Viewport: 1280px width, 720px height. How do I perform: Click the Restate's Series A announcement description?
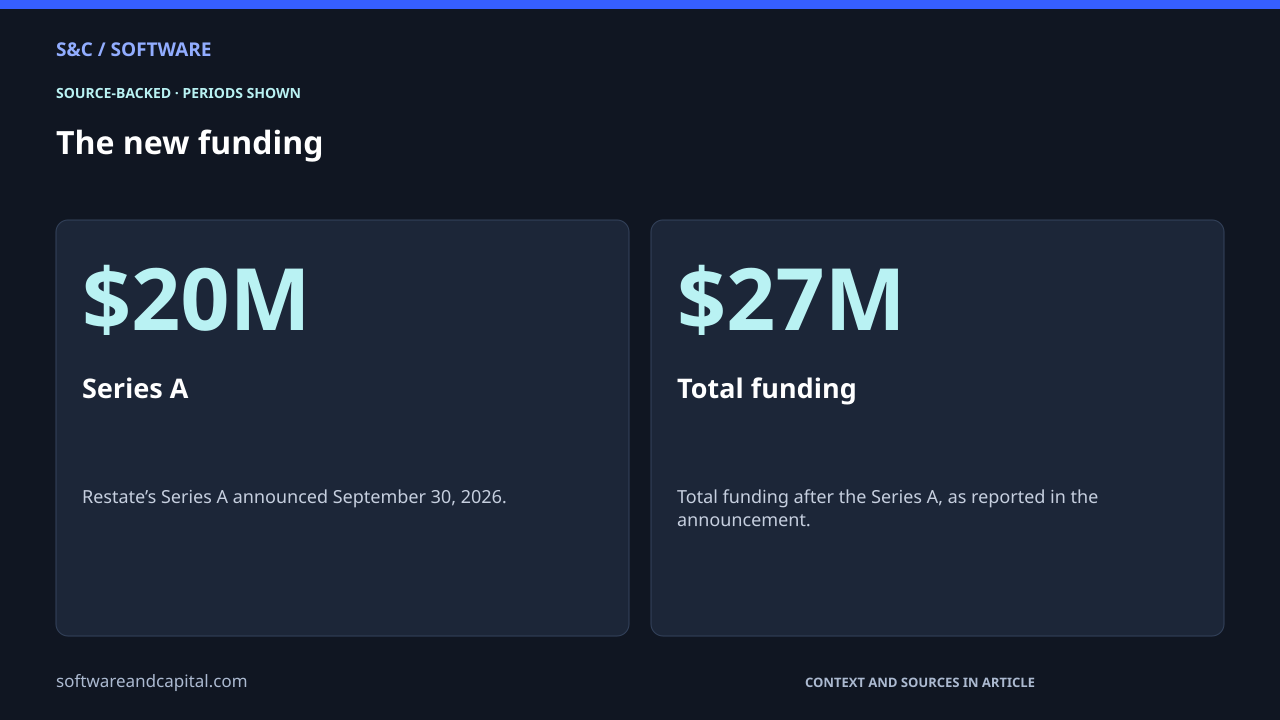tap(294, 497)
